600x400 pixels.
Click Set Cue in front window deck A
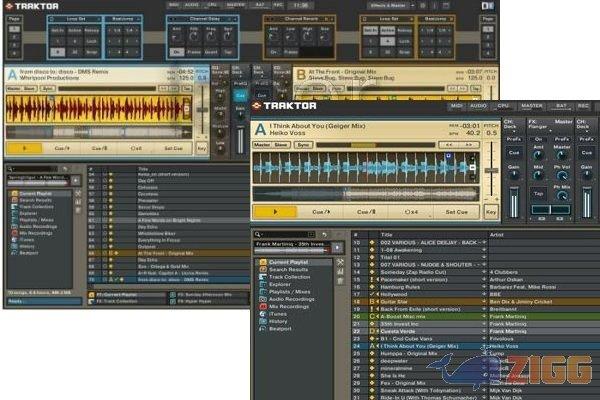click(456, 212)
